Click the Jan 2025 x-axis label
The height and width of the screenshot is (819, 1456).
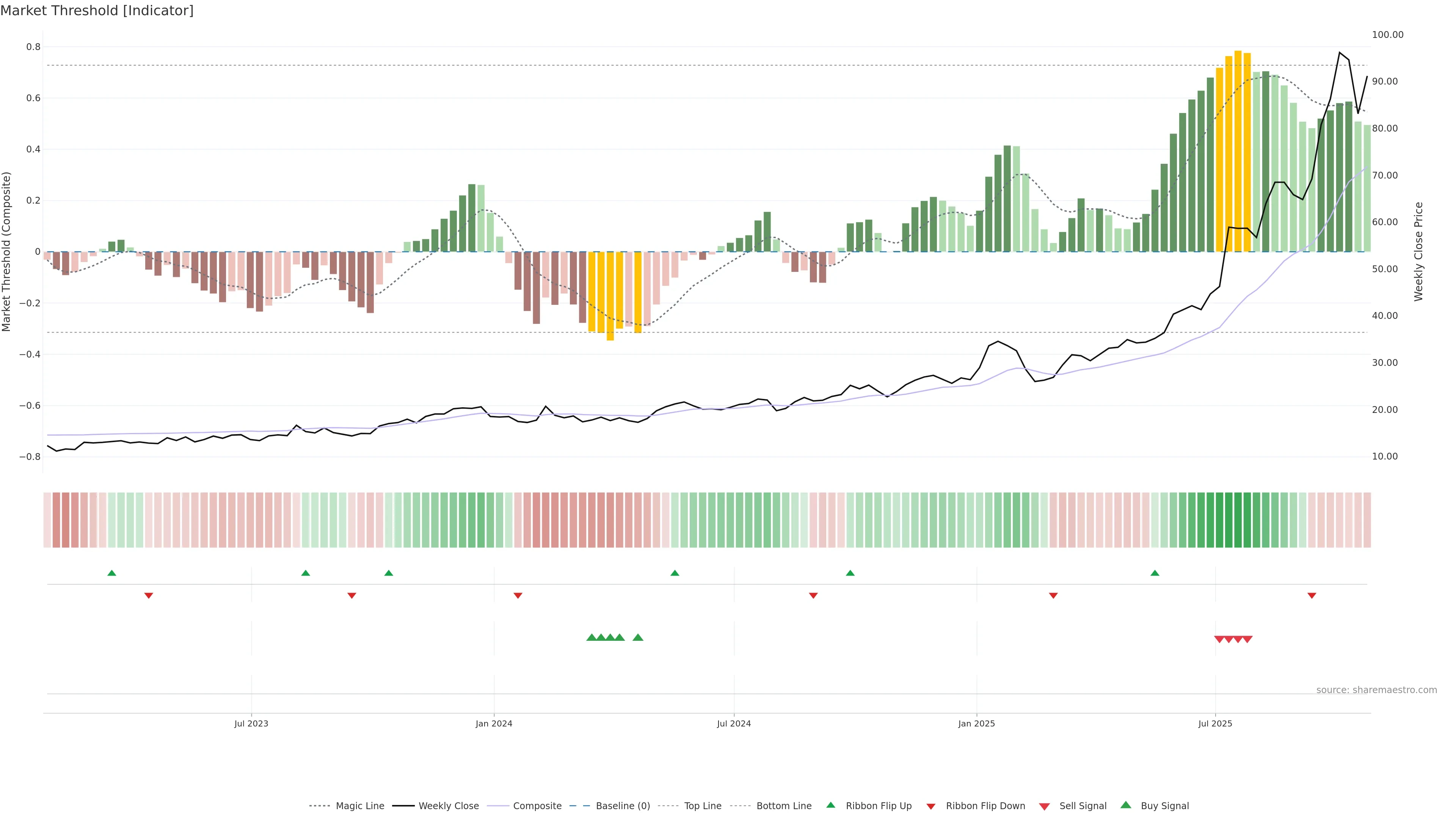pos(976,723)
